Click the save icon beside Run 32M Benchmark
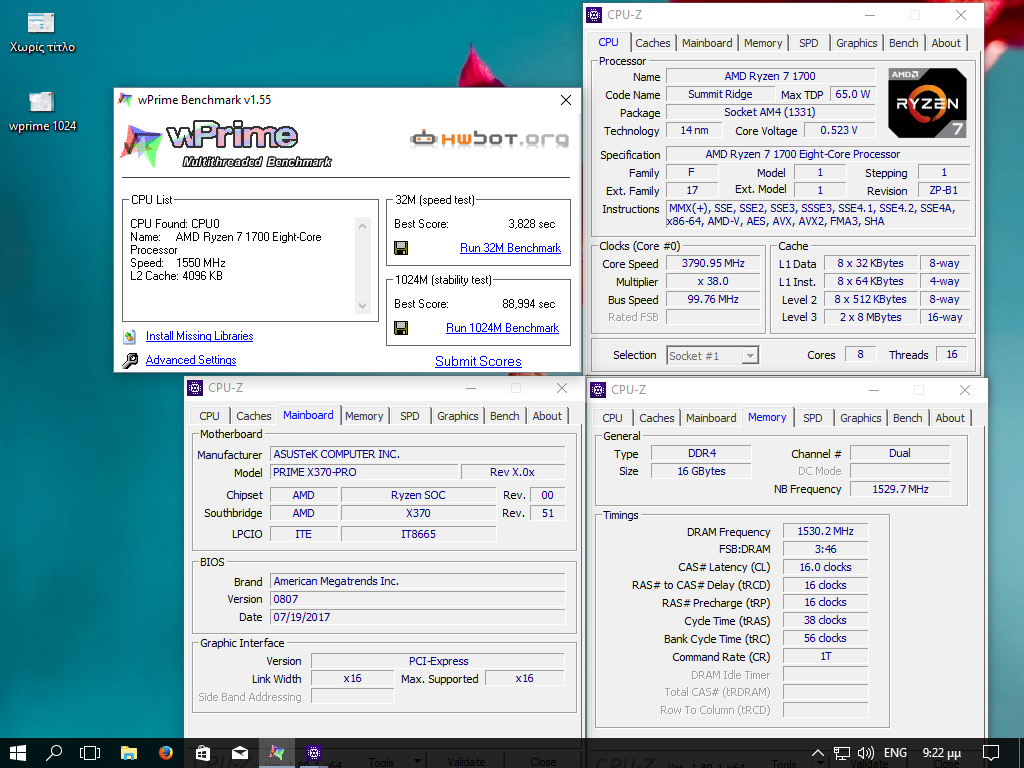 pos(401,248)
